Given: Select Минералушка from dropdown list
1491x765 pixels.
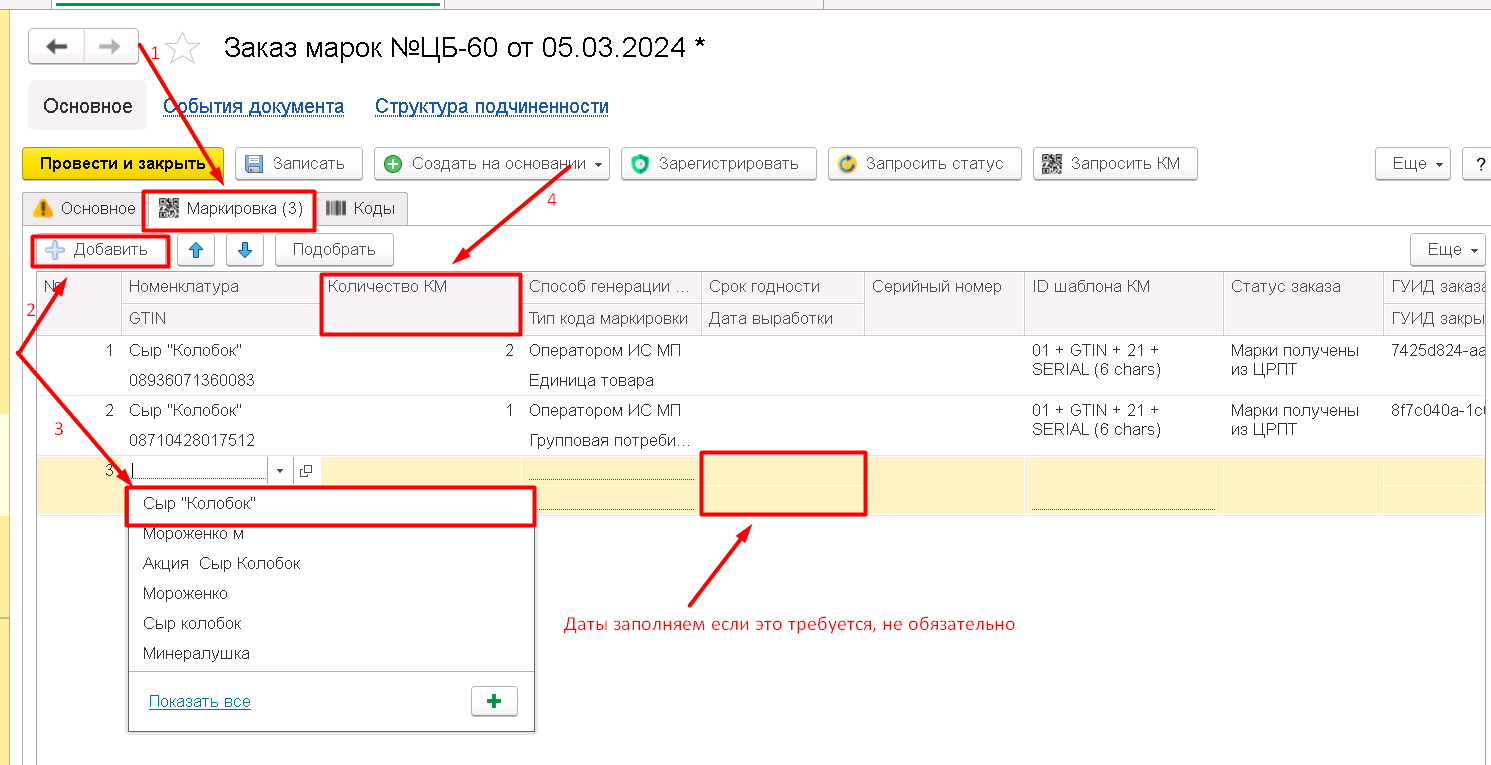Looking at the screenshot, I should [331, 654].
